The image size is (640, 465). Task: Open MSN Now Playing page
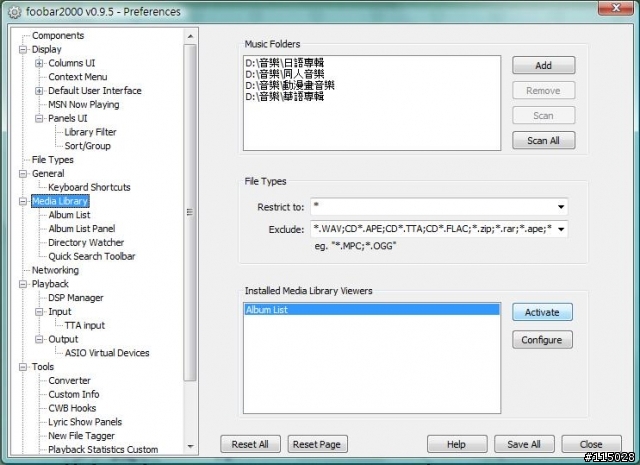84,105
